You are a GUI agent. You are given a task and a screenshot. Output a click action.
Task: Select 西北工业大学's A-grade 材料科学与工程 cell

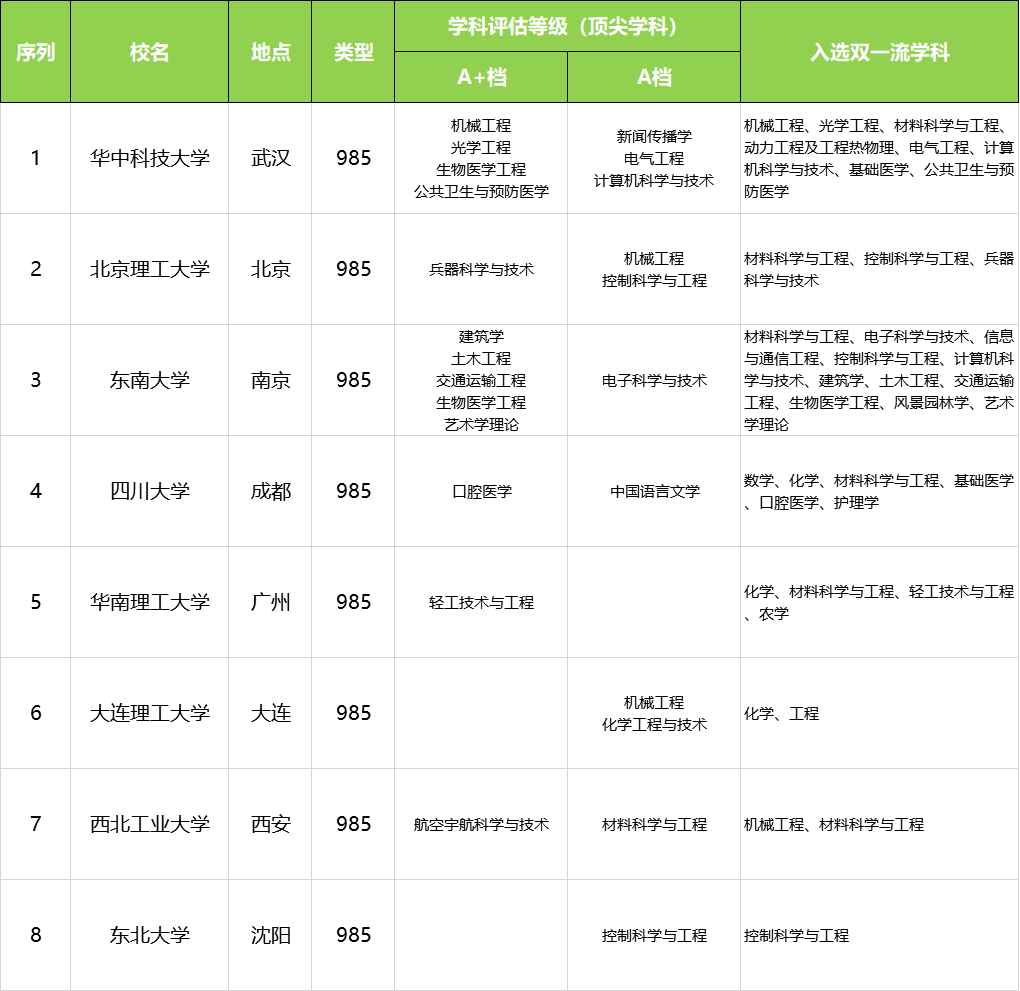(654, 824)
